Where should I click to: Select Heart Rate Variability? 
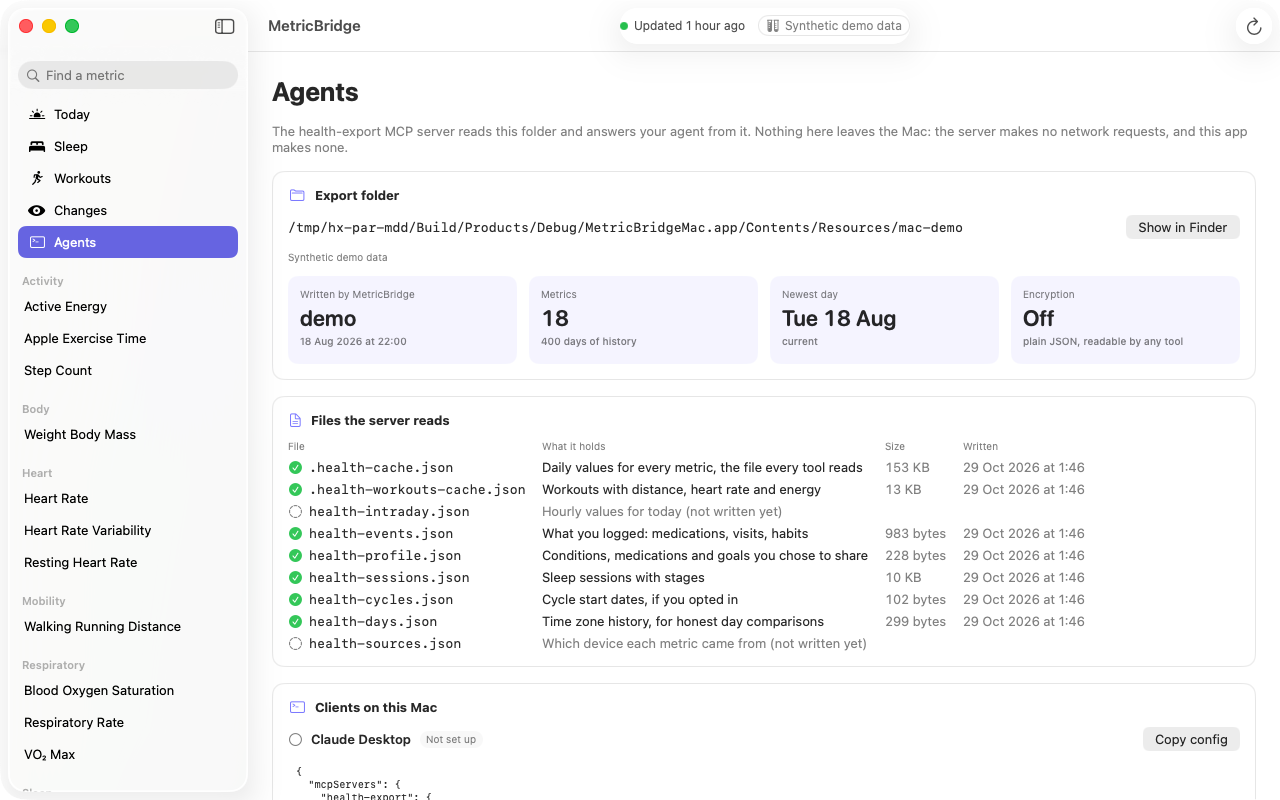click(x=128, y=530)
